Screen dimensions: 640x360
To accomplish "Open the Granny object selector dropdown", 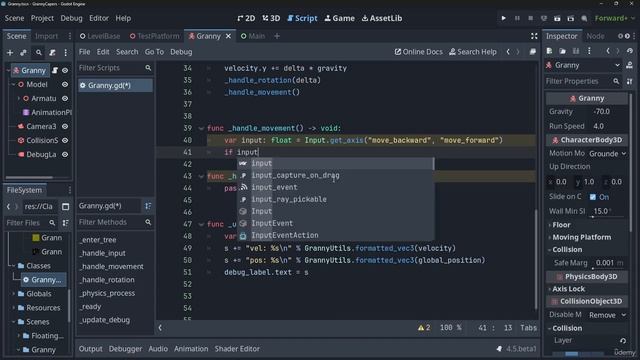I will point(583,65).
